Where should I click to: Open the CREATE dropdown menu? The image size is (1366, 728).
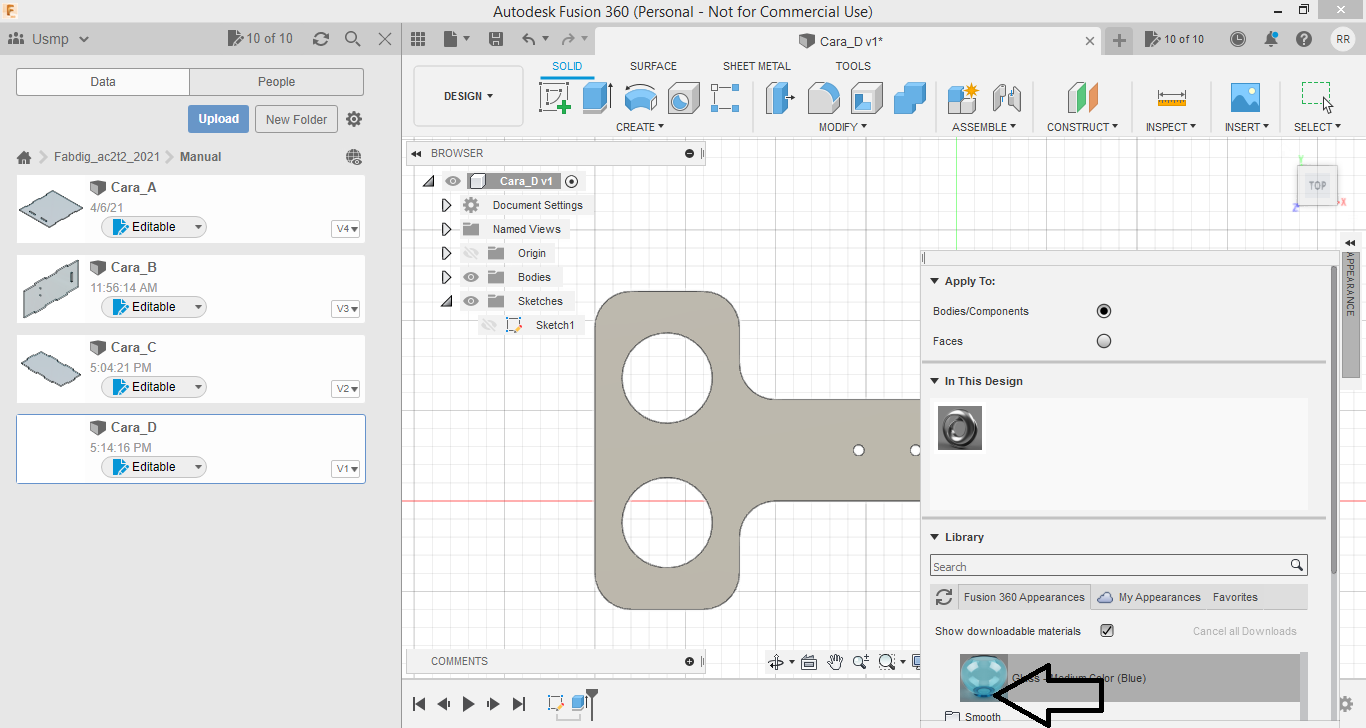click(x=640, y=127)
